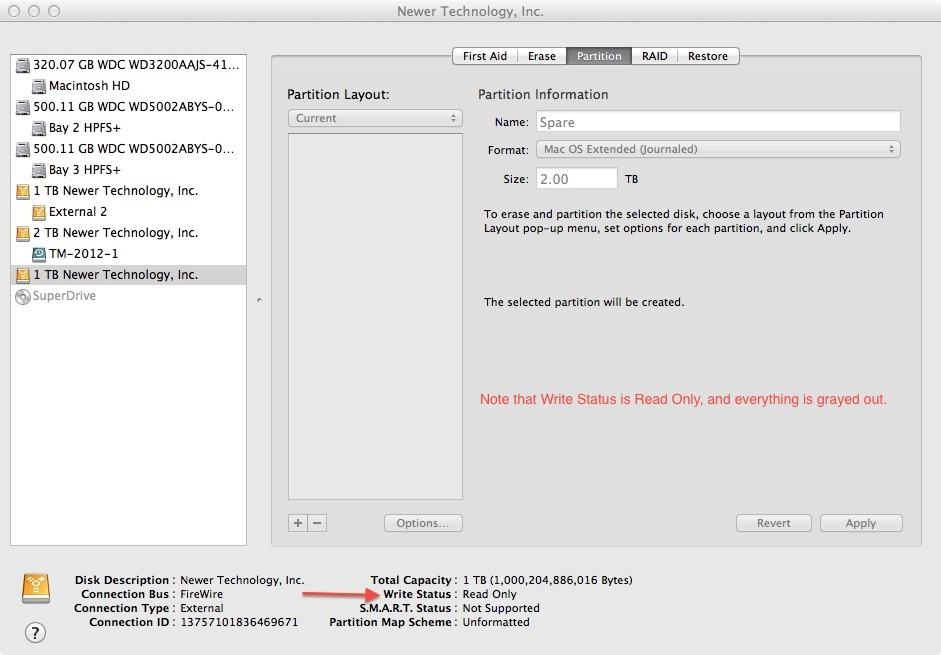Screen dimensions: 941x655
Task: Click the SuperDrive disc icon
Action: click(x=23, y=297)
